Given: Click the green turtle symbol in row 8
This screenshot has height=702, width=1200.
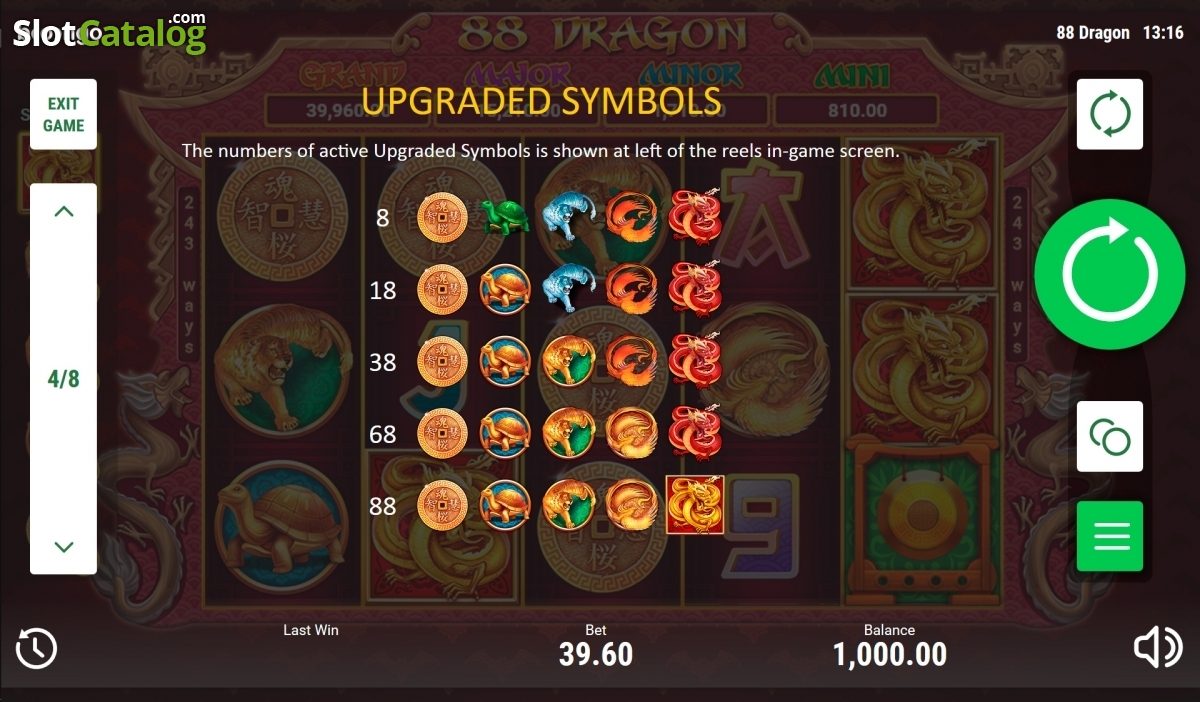Looking at the screenshot, I should click(x=505, y=217).
